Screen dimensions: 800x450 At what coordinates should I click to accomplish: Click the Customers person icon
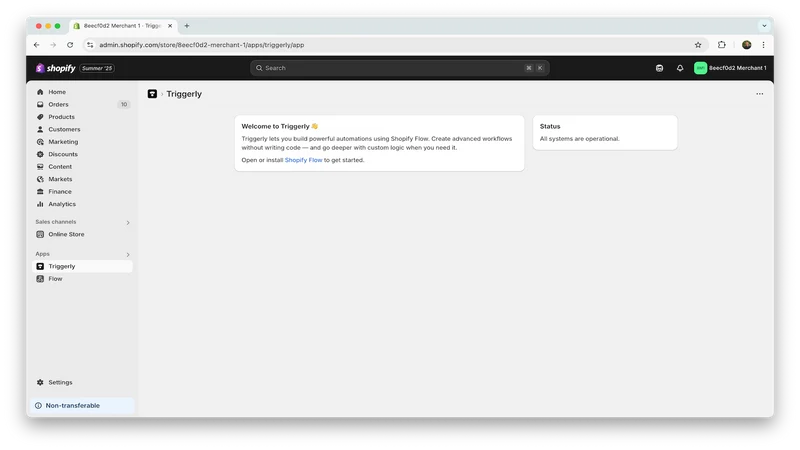click(40, 129)
